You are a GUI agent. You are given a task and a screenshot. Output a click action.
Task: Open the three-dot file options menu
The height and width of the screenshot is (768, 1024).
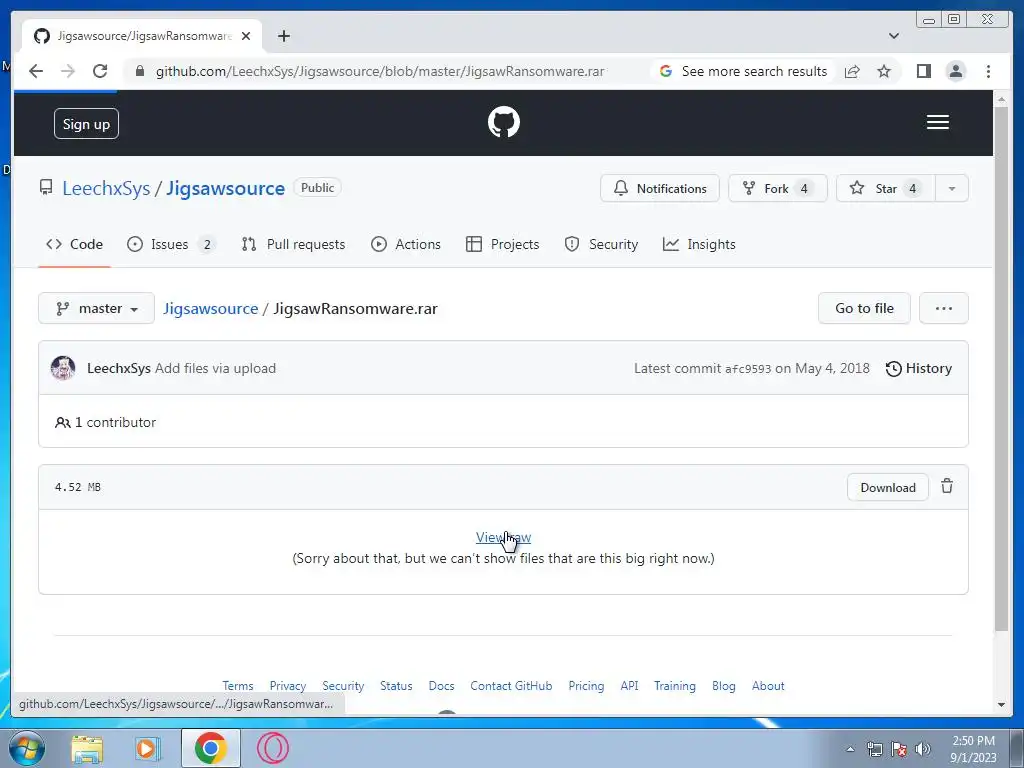coord(944,308)
